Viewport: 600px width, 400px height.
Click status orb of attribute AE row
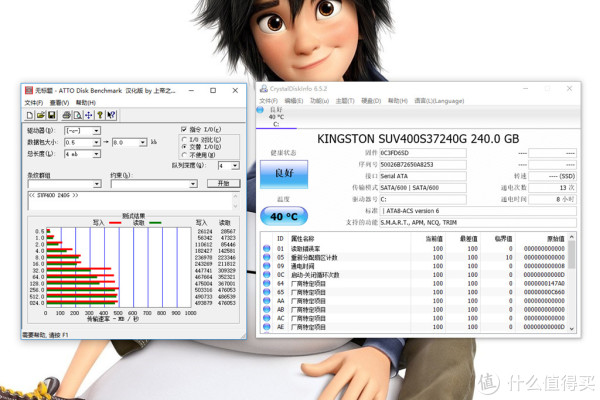(267, 327)
